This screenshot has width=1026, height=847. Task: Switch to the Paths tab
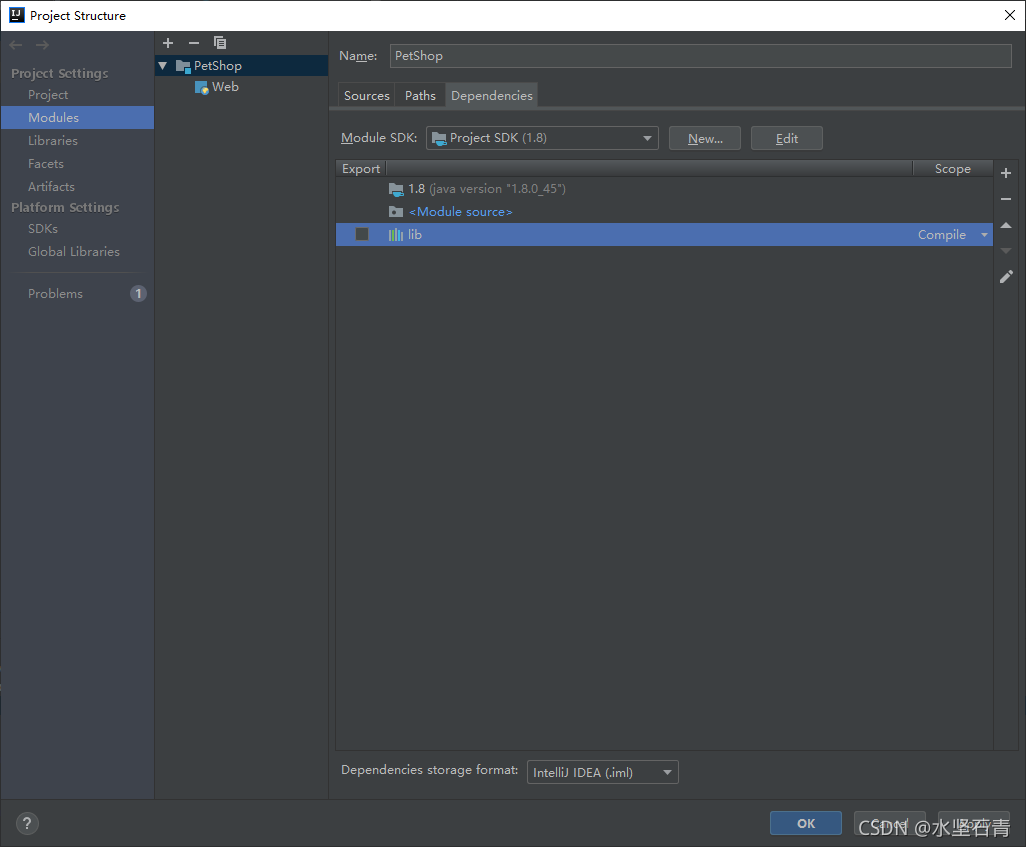pos(420,96)
